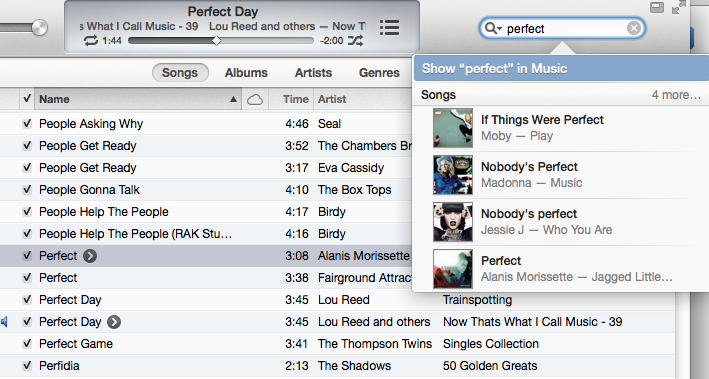Open the Up Next list icon
This screenshot has width=709, height=379.
[389, 28]
